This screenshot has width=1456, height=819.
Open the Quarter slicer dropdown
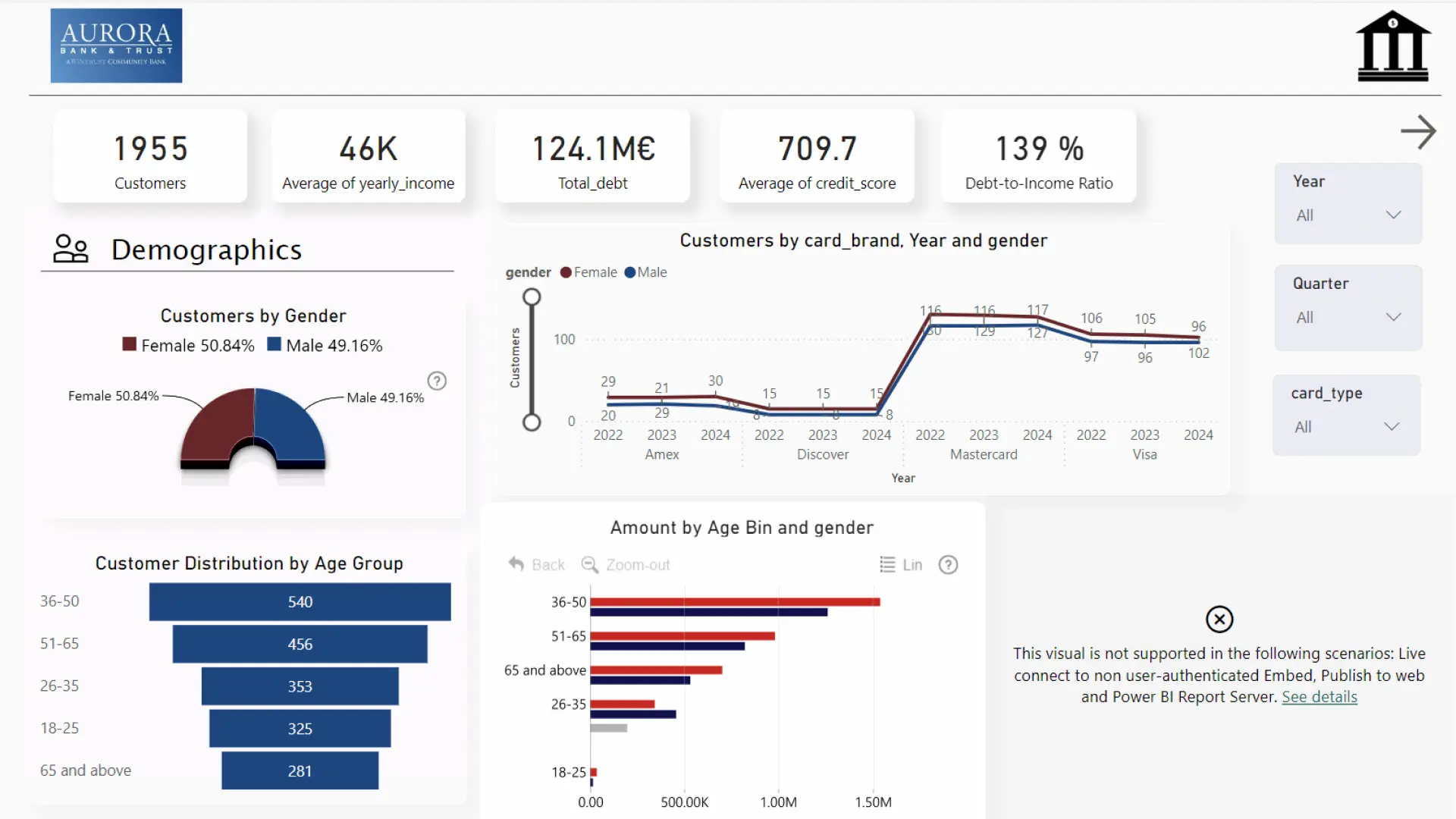[x=1348, y=318]
